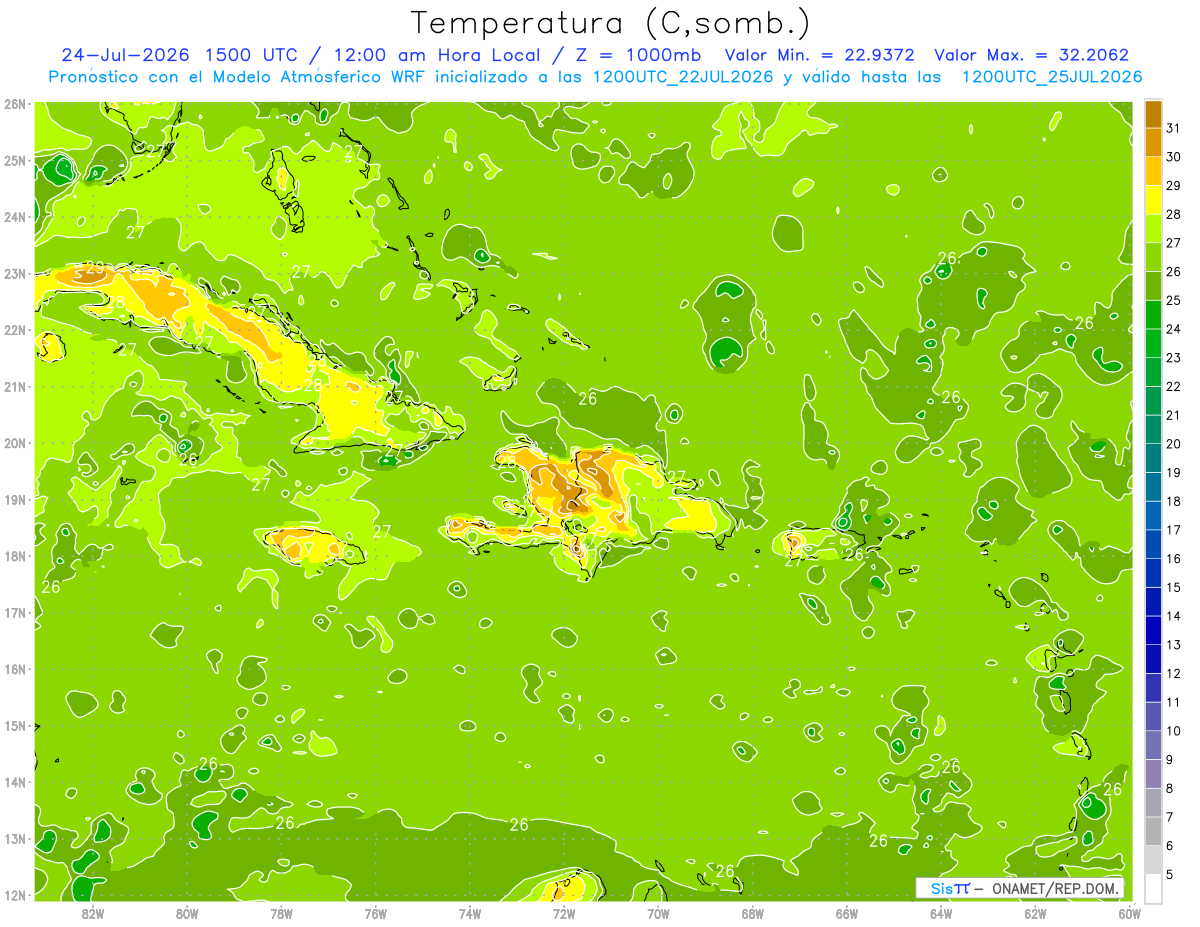
Task: Click the 72W longitude axis label
Action: (564, 912)
